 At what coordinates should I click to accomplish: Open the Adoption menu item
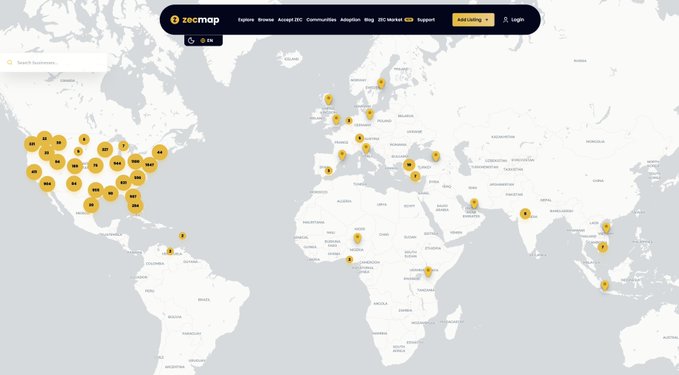[350, 19]
